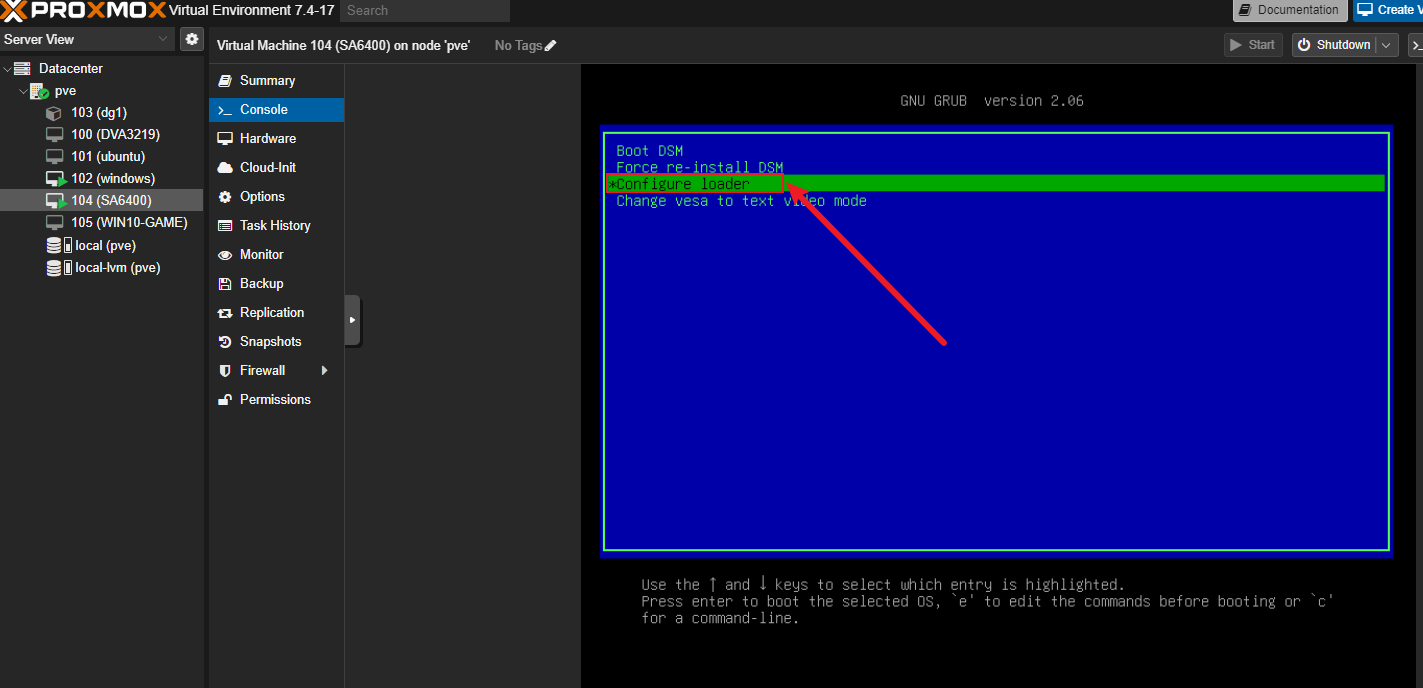Click the Search field in header
The image size is (1423, 688).
(x=425, y=10)
